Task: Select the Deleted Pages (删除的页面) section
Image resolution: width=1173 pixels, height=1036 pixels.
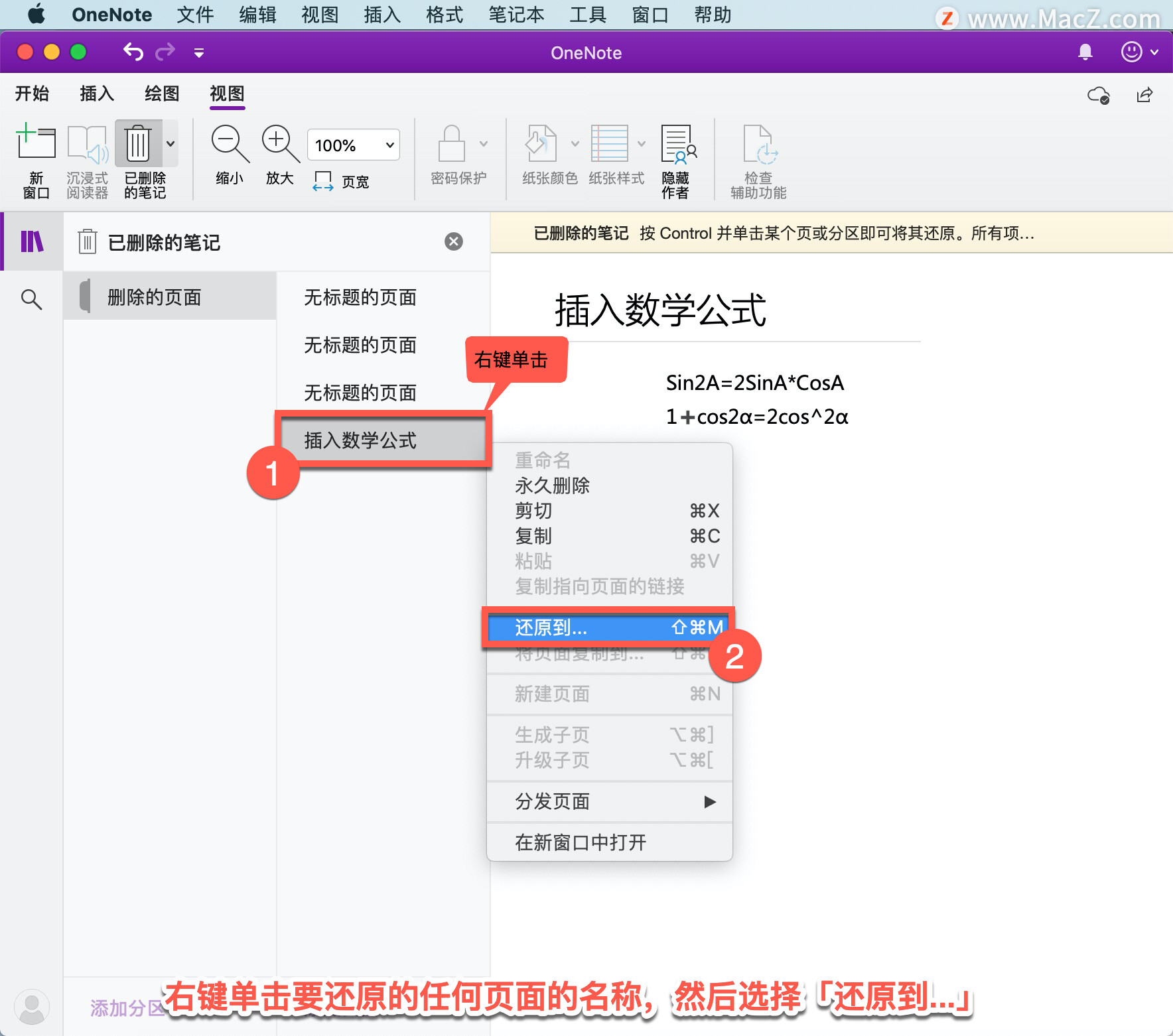Action: (170, 296)
